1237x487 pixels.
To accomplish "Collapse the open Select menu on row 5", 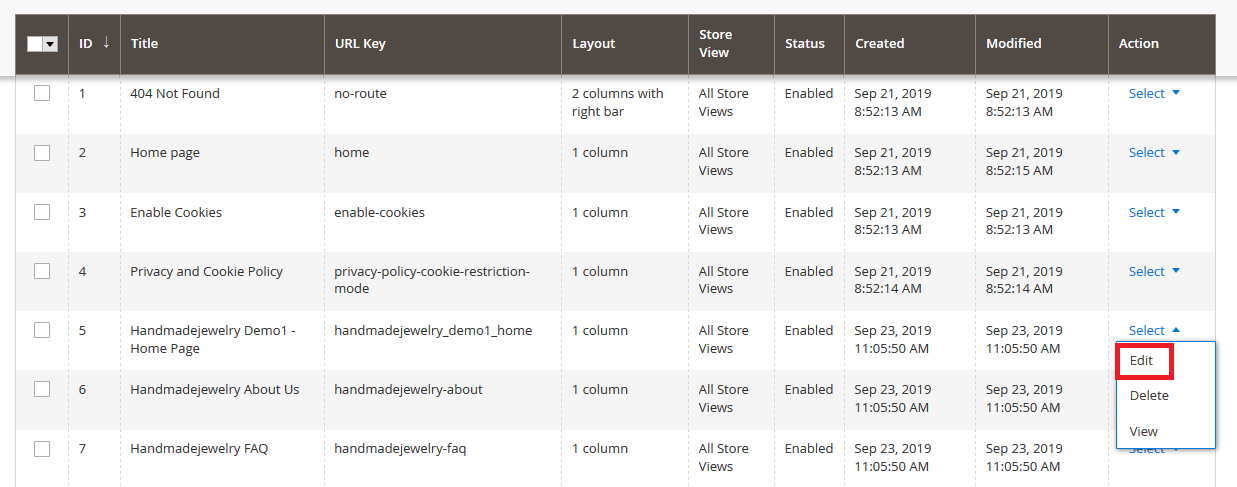I will 1154,330.
